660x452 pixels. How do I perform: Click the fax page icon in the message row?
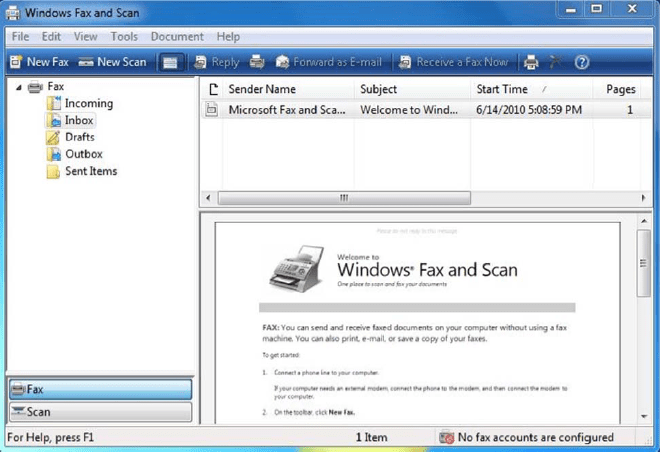pyautogui.click(x=212, y=110)
